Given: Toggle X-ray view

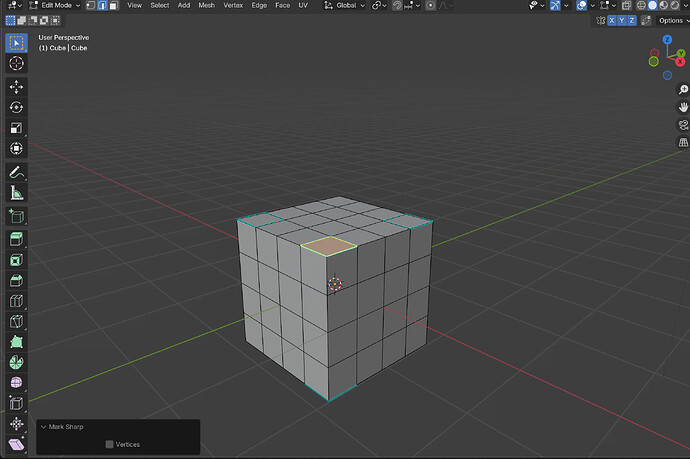Looking at the screenshot, I should pyautogui.click(x=626, y=5).
